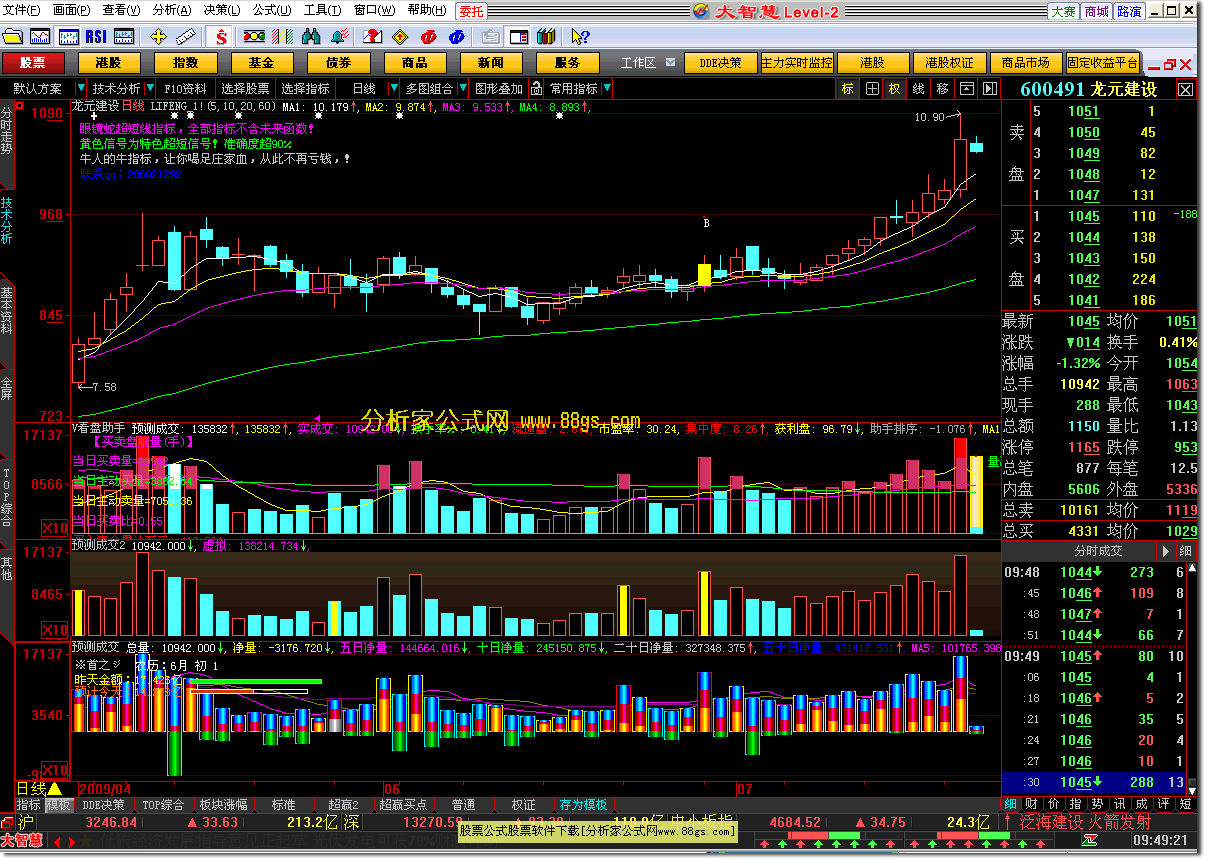Click the 移 move chart icon
This screenshot has width=1207, height=860.
click(x=942, y=88)
